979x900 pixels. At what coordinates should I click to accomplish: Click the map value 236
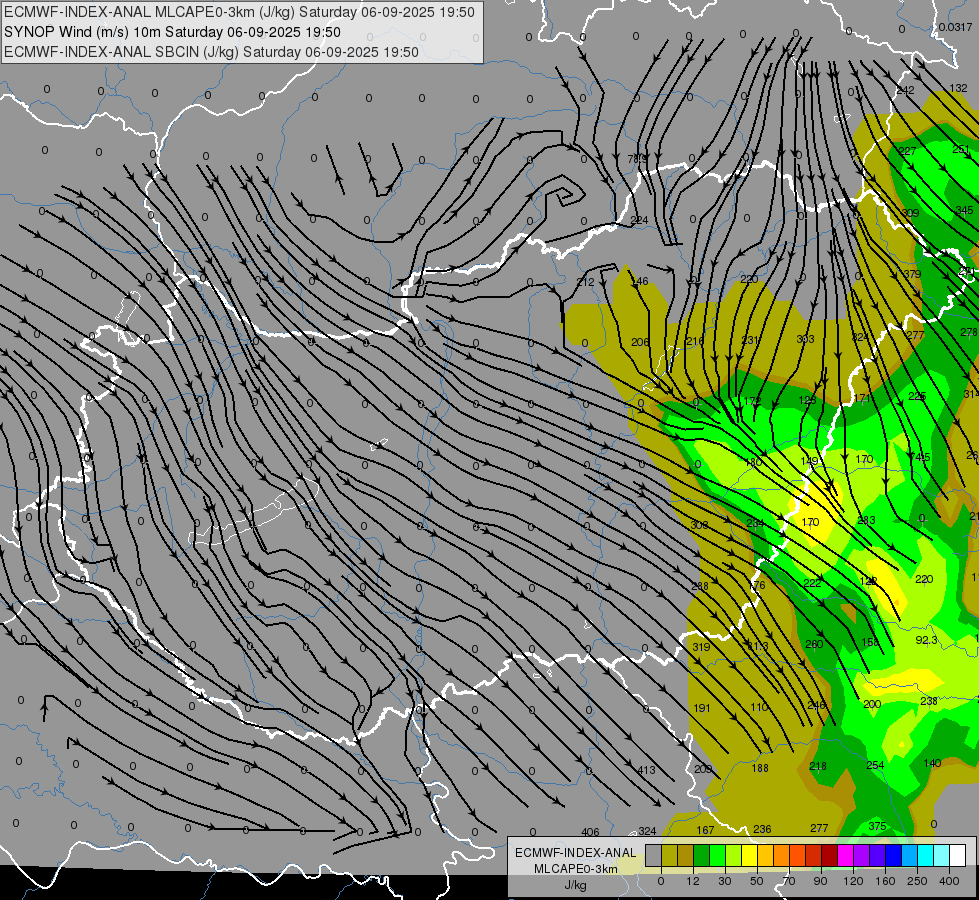(762, 829)
